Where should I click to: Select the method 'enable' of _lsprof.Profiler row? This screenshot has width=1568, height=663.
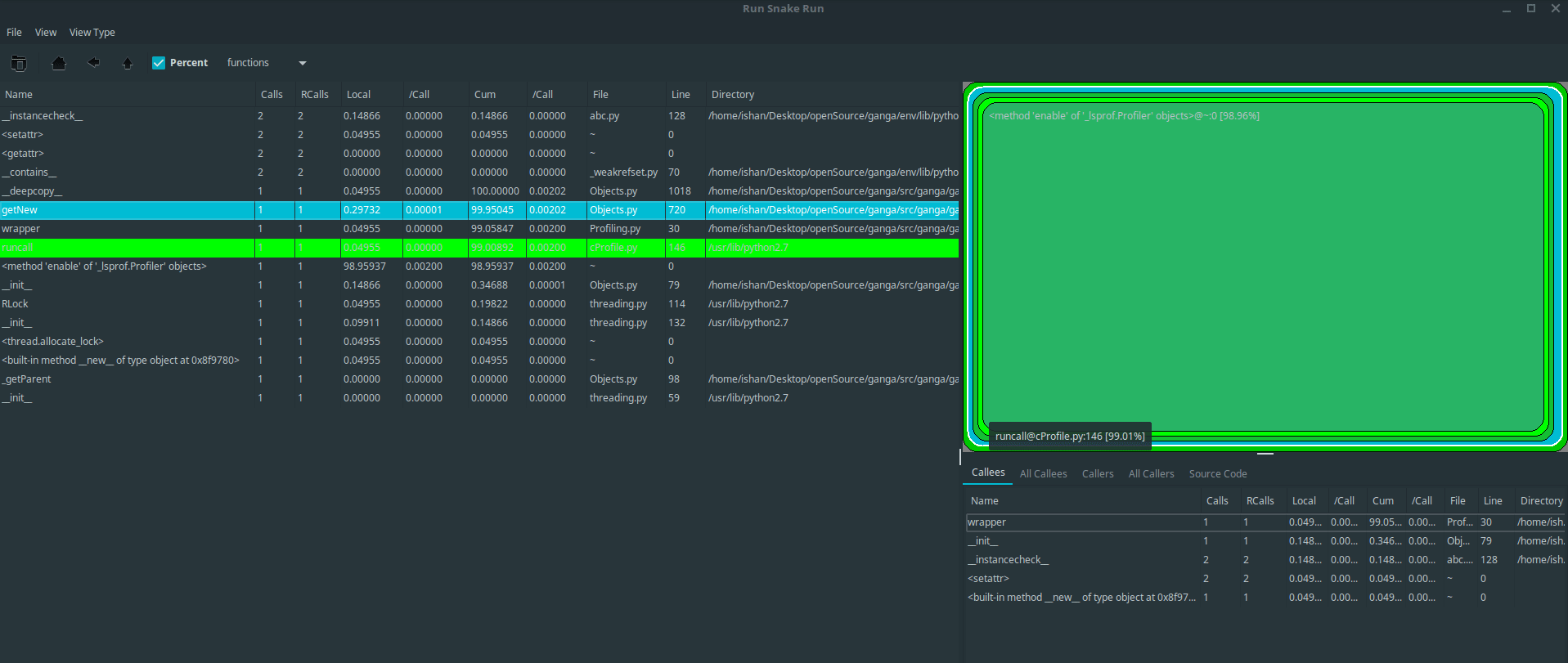pos(479,267)
